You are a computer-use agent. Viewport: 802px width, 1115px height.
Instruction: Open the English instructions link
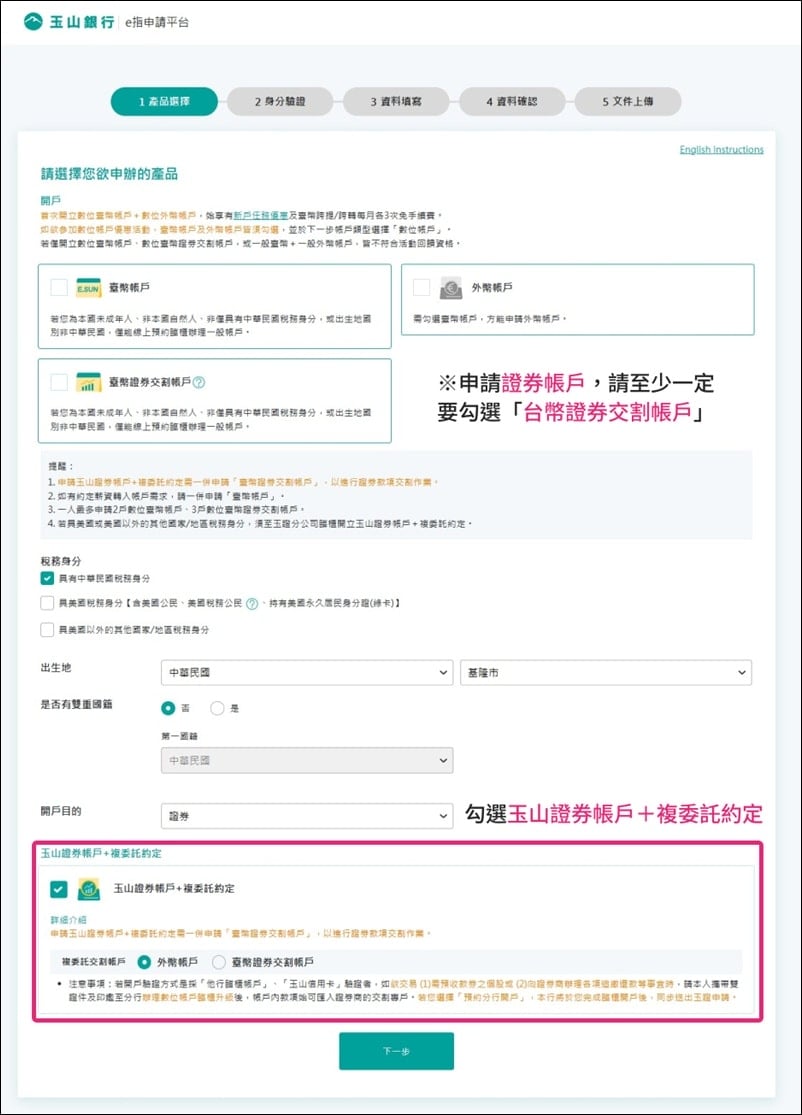[x=722, y=148]
